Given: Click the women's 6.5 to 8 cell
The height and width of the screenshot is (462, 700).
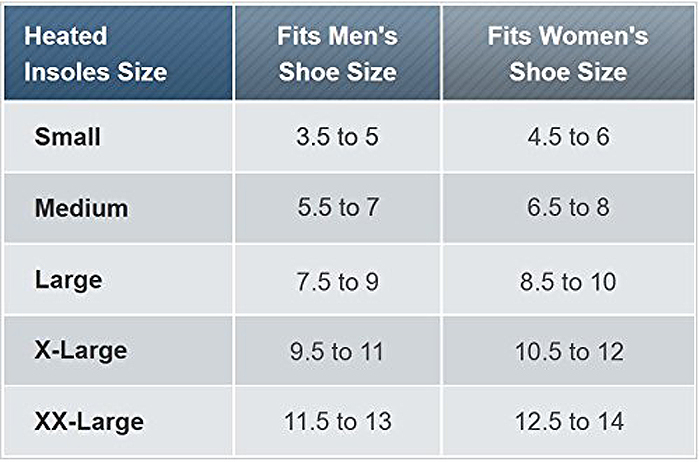Looking at the screenshot, I should pos(568,208).
